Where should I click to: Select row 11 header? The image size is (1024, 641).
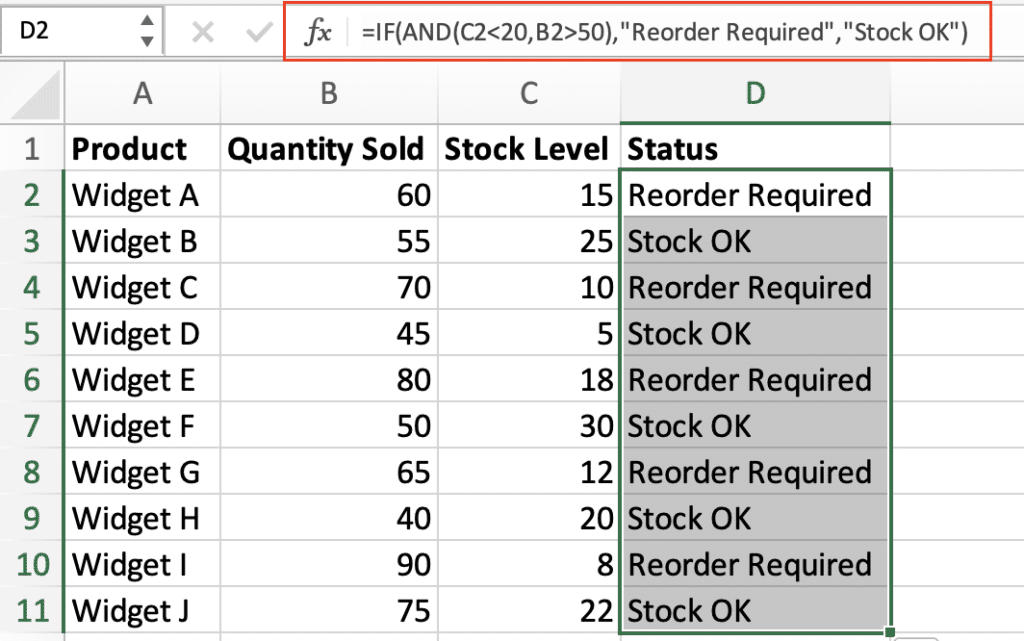coord(31,610)
